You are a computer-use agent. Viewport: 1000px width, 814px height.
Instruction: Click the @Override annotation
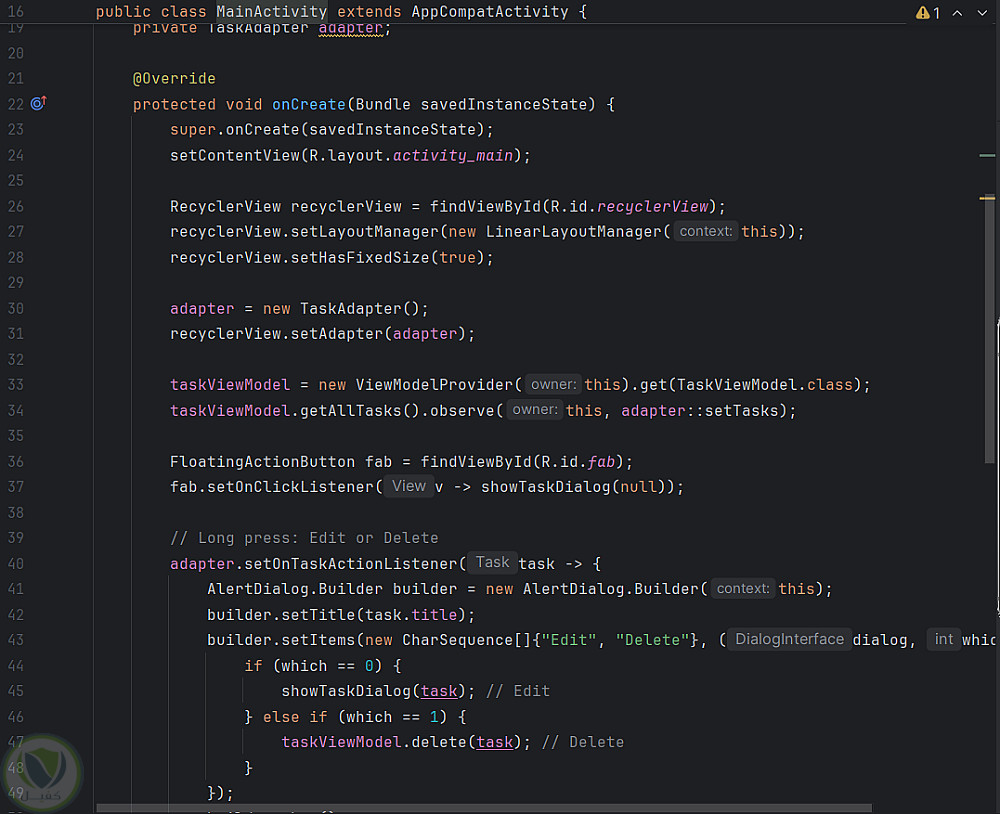(x=174, y=78)
